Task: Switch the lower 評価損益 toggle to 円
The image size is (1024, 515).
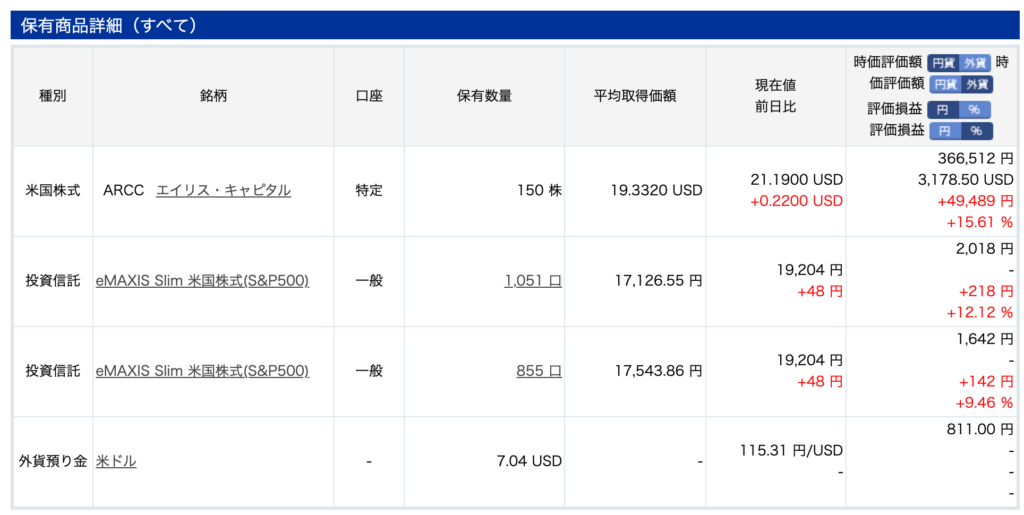Action: coord(945,131)
